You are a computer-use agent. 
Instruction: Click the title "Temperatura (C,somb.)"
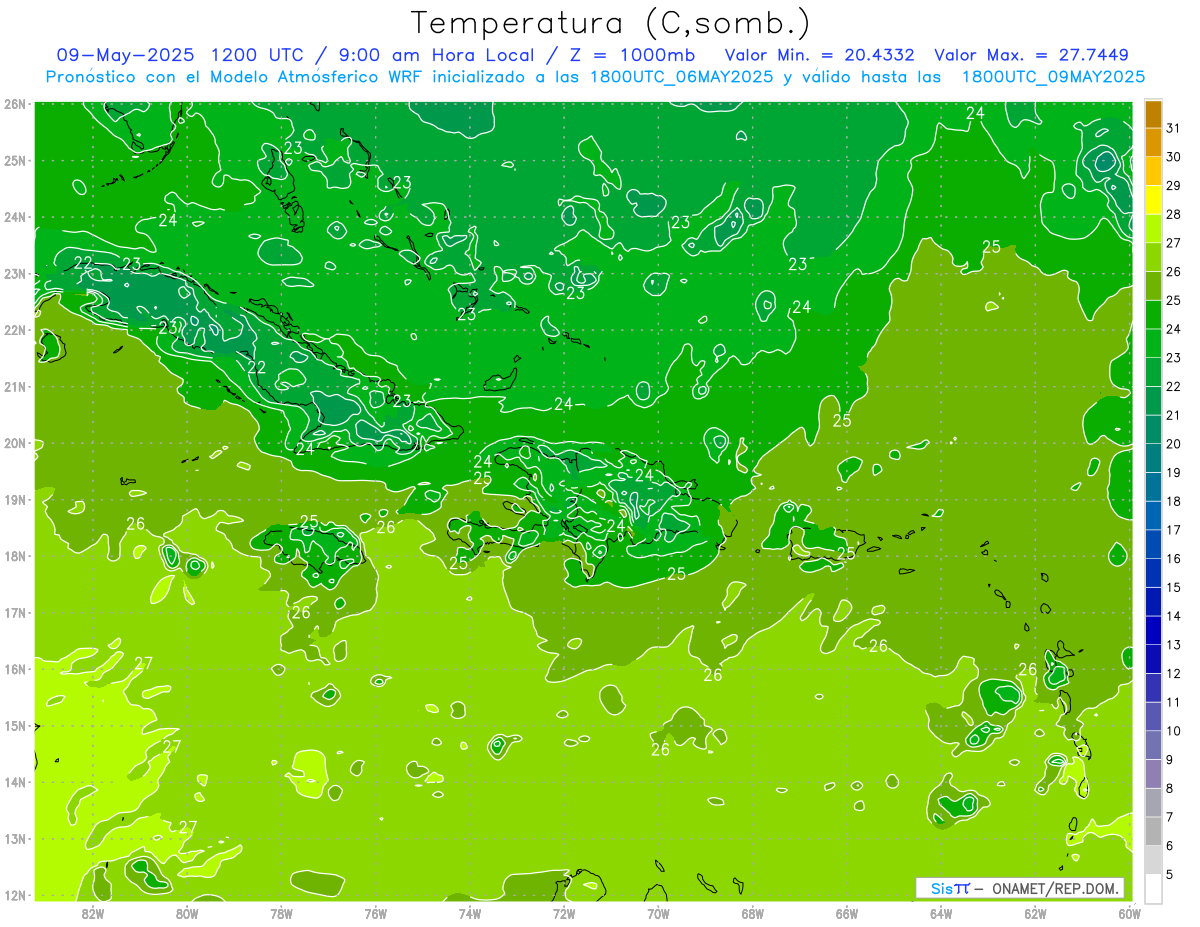pos(611,22)
